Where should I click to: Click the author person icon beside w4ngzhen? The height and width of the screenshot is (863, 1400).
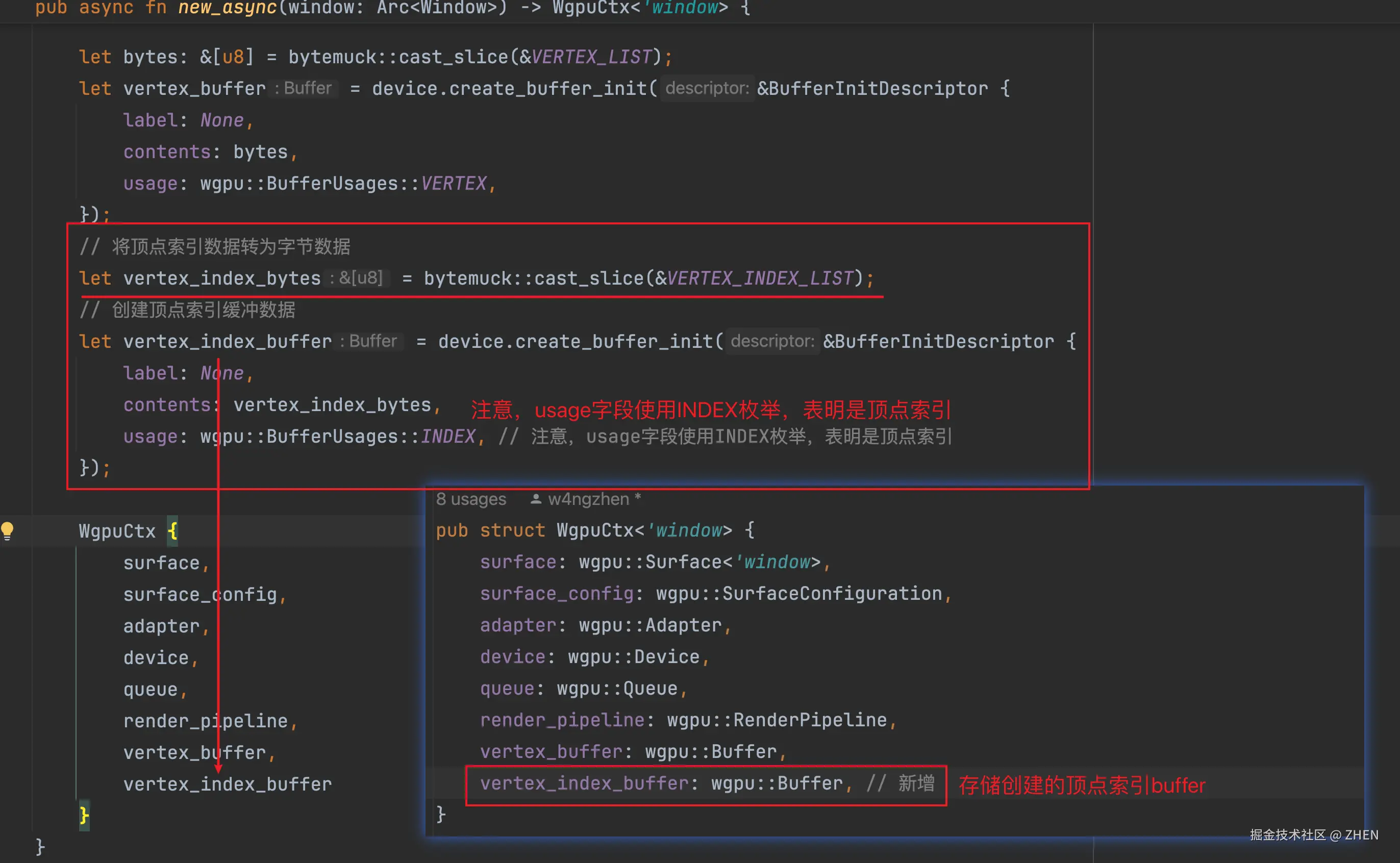536,499
